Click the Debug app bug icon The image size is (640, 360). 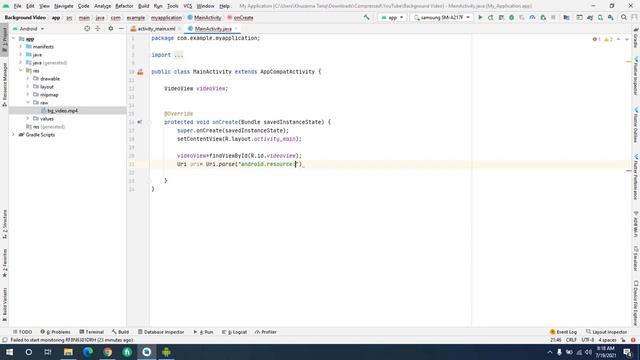[511, 18]
